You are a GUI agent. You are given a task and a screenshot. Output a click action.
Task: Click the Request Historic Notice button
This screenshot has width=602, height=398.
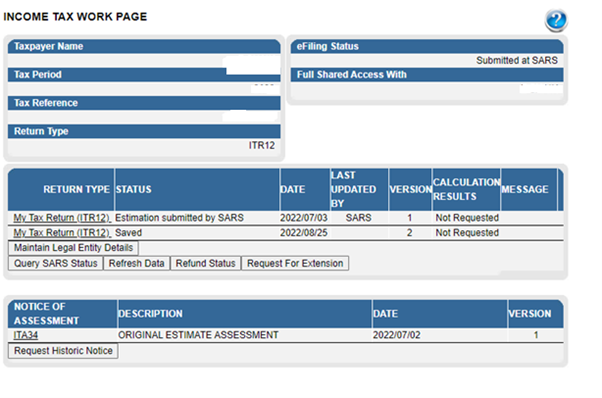point(63,351)
